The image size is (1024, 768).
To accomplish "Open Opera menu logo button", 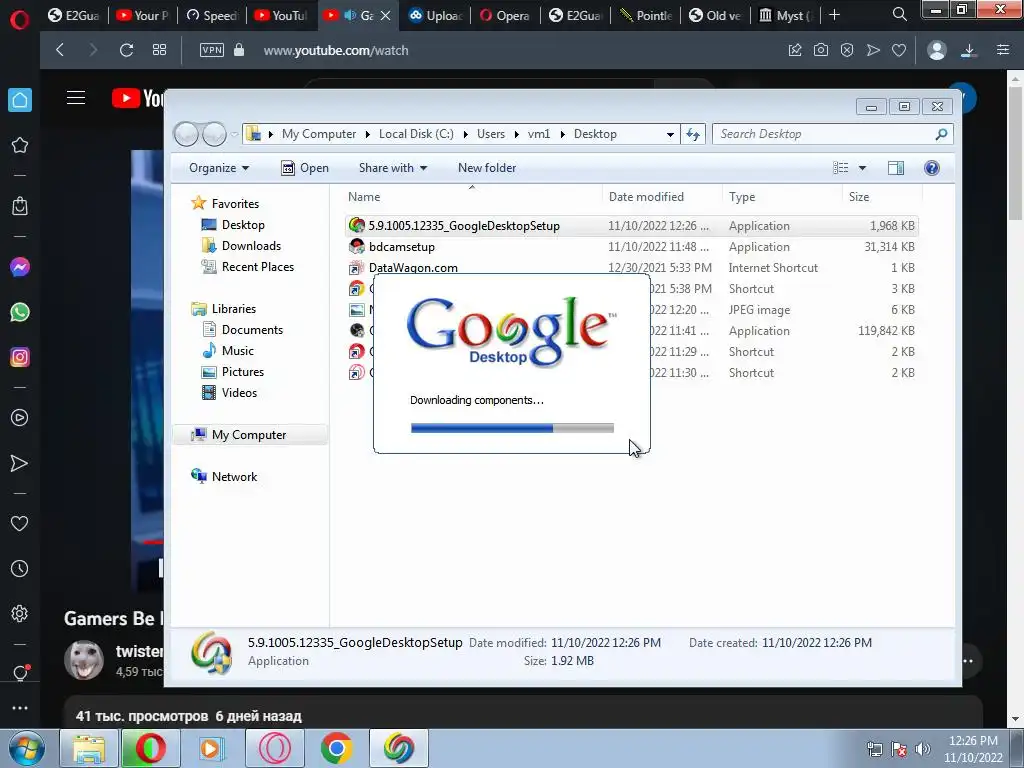I will [x=20, y=20].
